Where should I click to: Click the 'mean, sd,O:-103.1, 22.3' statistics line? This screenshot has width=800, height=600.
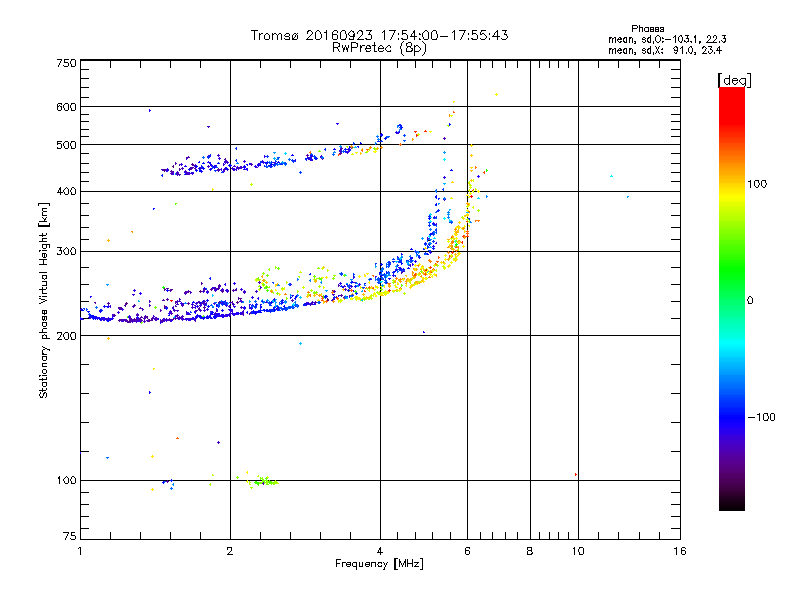667,39
